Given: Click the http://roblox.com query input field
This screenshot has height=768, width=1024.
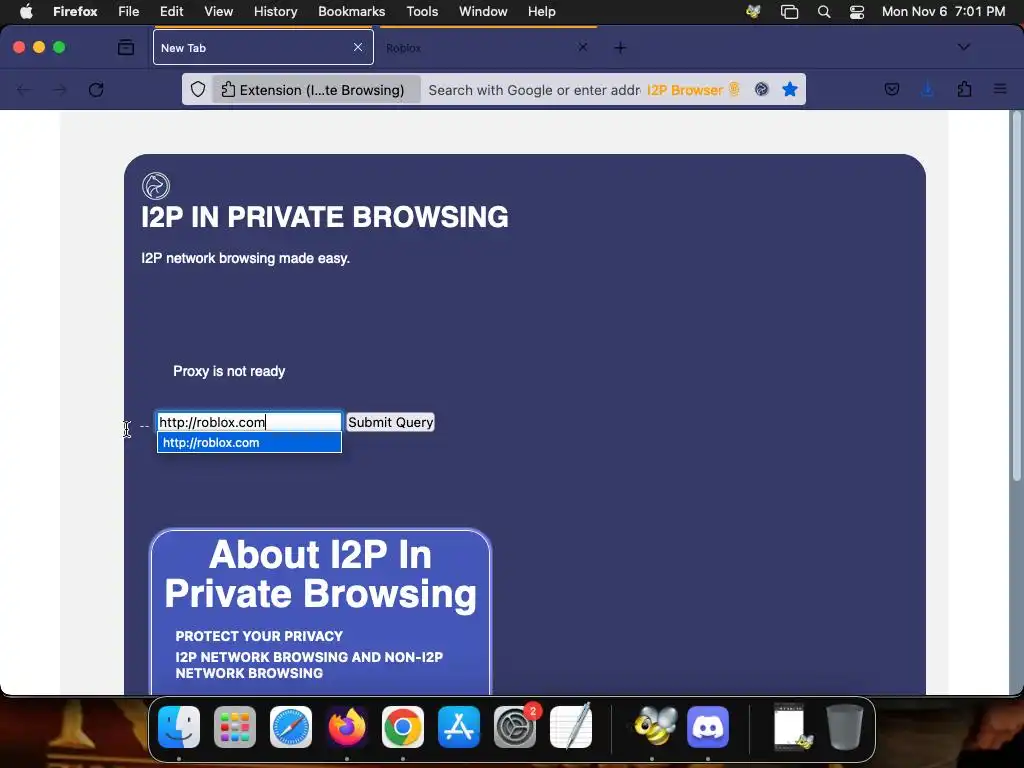Looking at the screenshot, I should tap(249, 422).
